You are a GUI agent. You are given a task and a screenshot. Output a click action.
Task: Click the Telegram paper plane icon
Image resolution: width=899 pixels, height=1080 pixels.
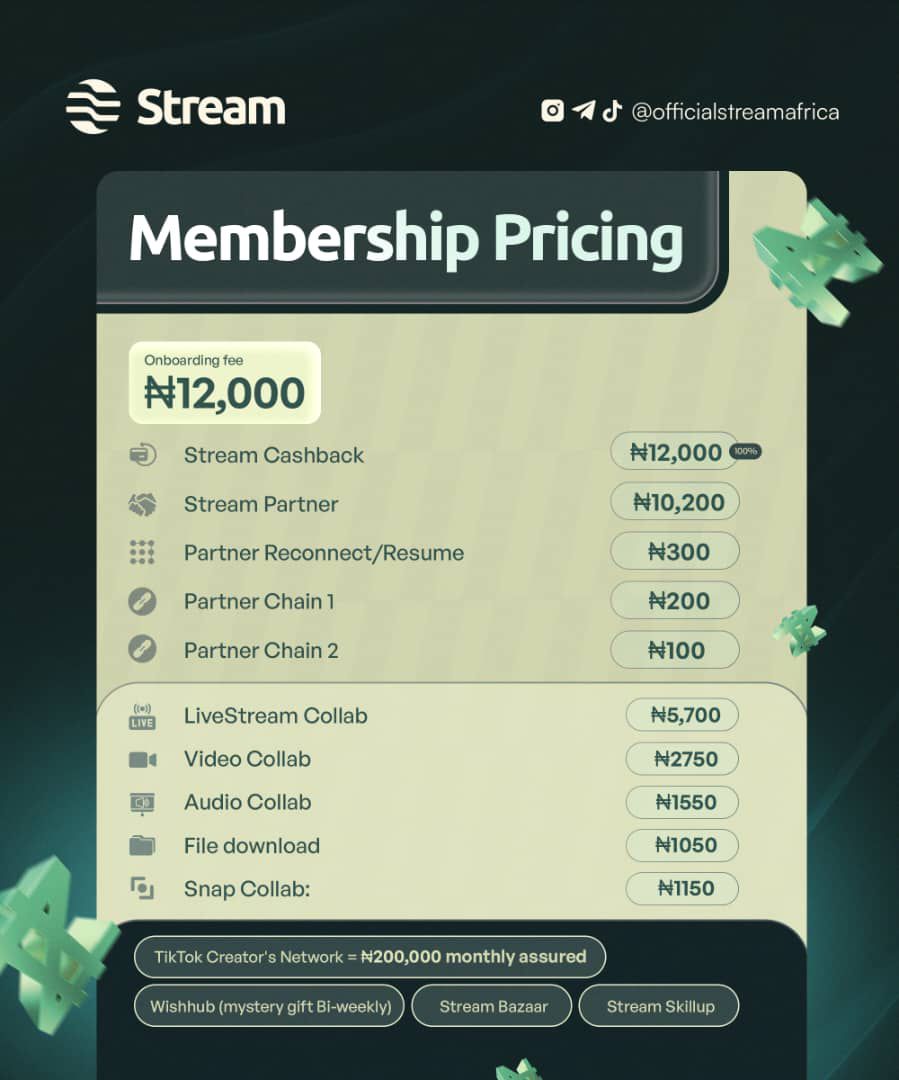coord(583,111)
